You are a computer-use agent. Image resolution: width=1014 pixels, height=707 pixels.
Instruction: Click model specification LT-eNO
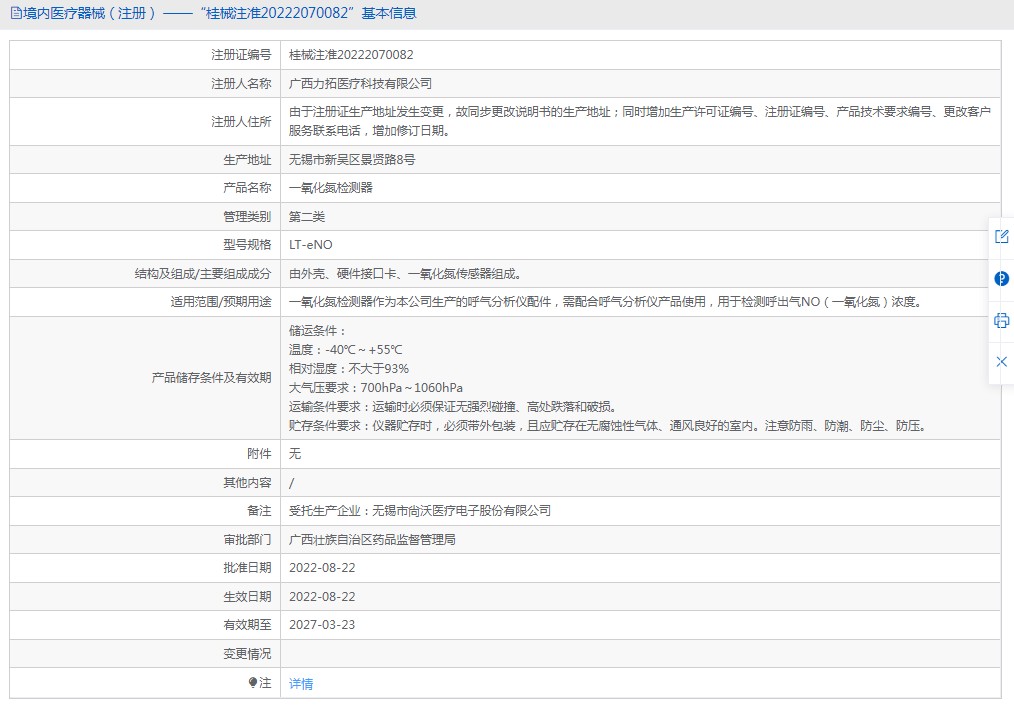coord(310,245)
